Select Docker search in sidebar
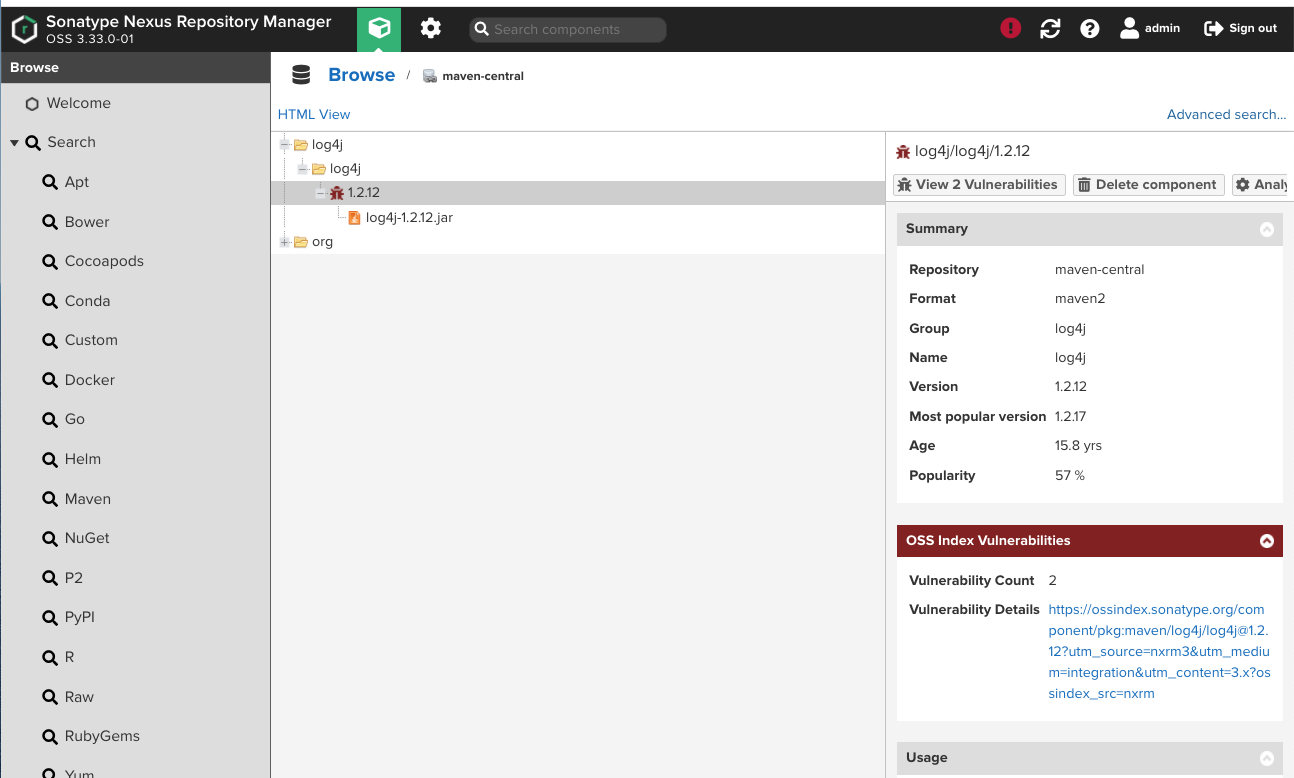 click(x=89, y=380)
